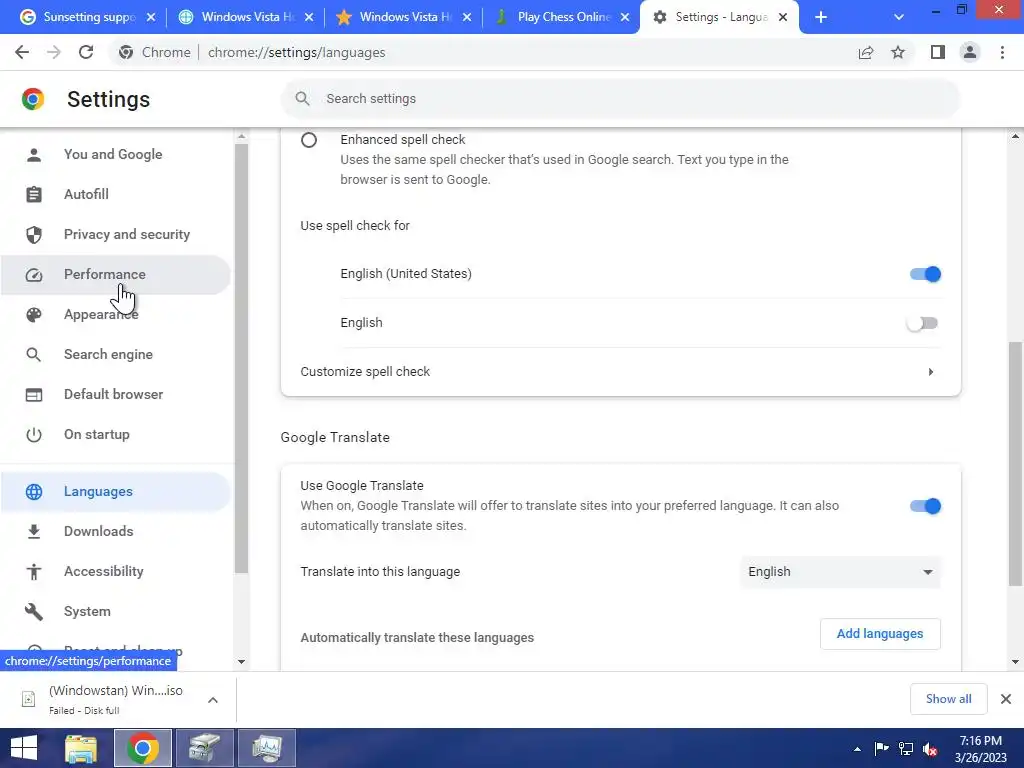Click the Appearance palette icon
This screenshot has width=1024, height=768.
point(34,315)
